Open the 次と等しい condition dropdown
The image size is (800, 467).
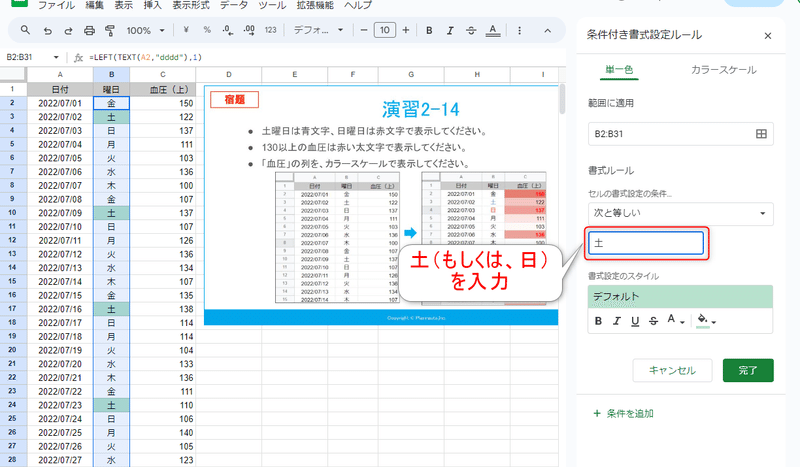681,213
